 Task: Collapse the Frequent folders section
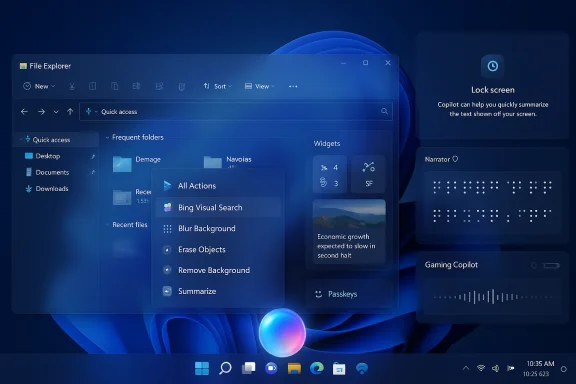click(x=107, y=137)
